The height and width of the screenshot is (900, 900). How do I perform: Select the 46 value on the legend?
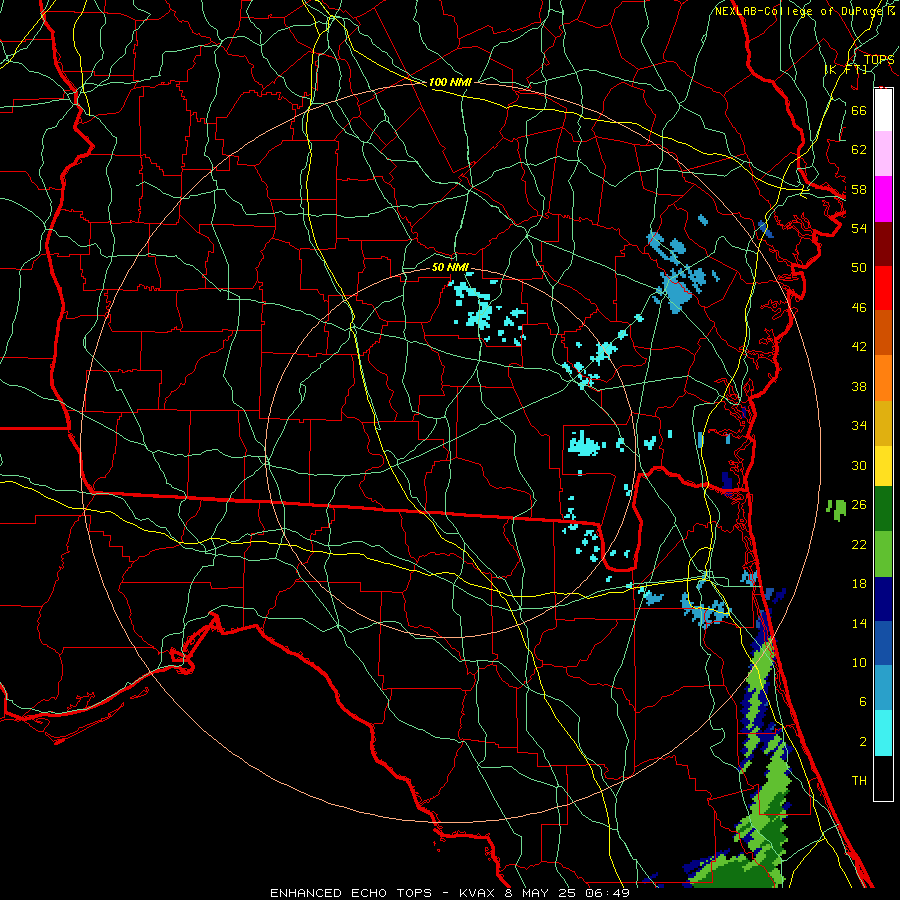coord(859,308)
